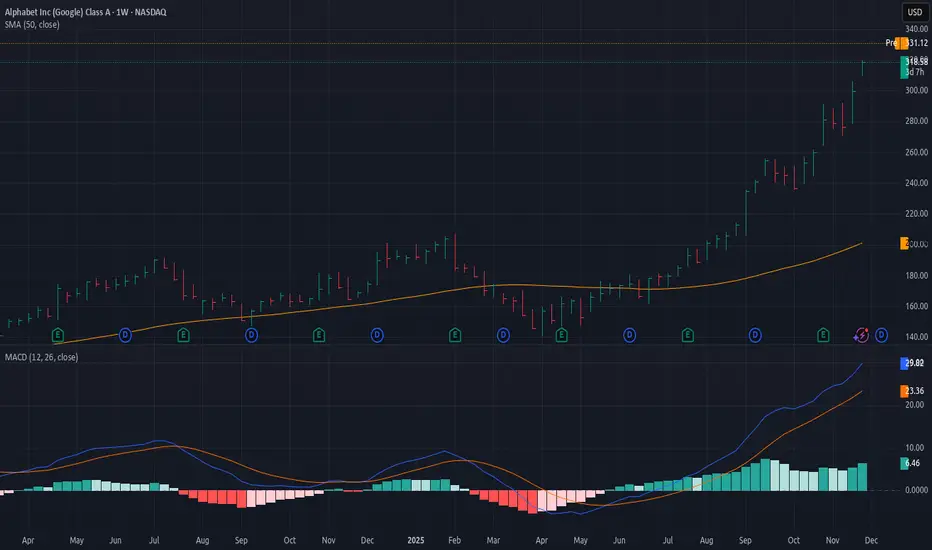Open the dividend marker for June 2024

[x=125, y=335]
